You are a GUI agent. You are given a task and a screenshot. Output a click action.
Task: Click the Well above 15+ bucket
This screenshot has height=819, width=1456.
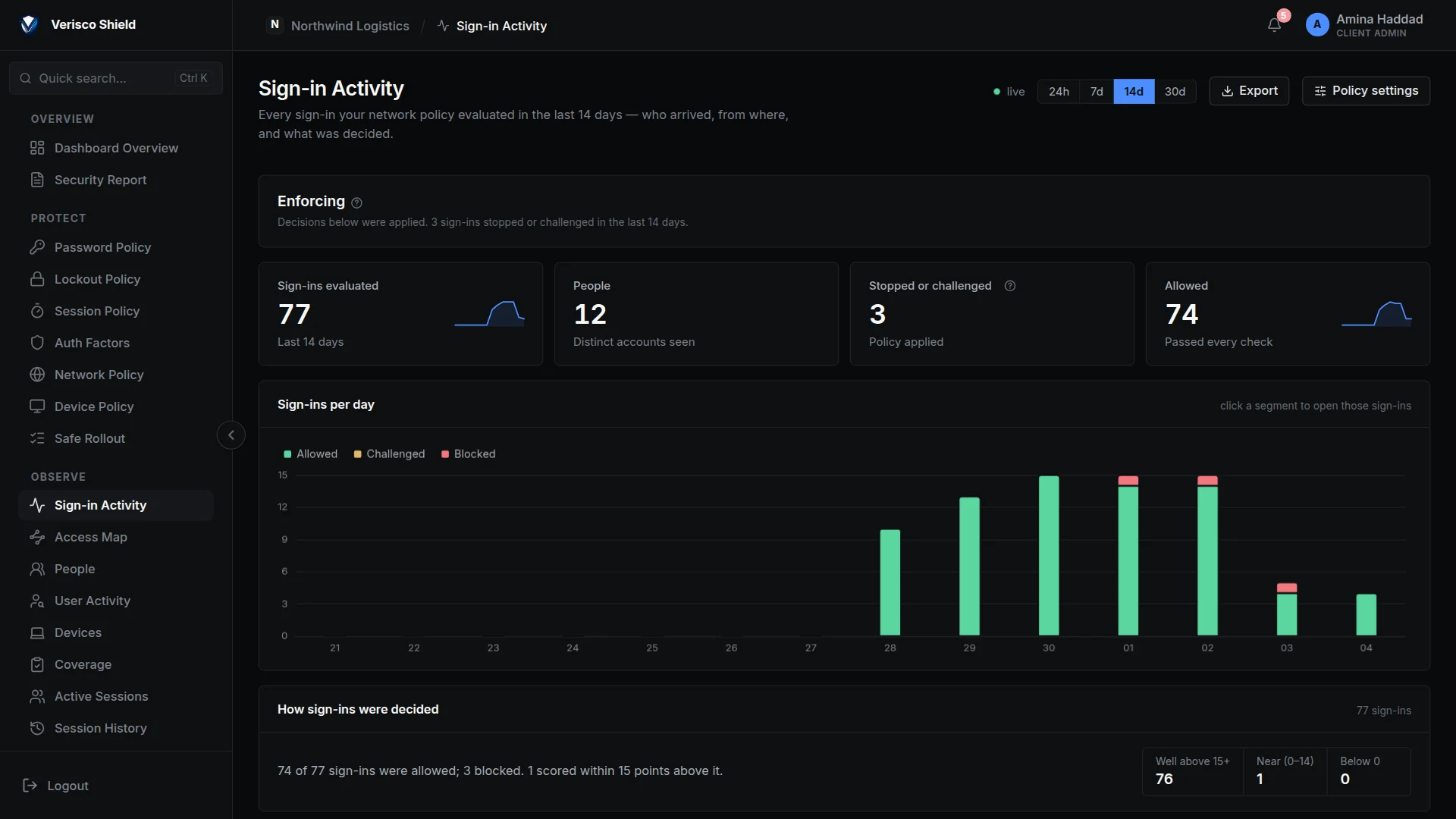(x=1193, y=771)
